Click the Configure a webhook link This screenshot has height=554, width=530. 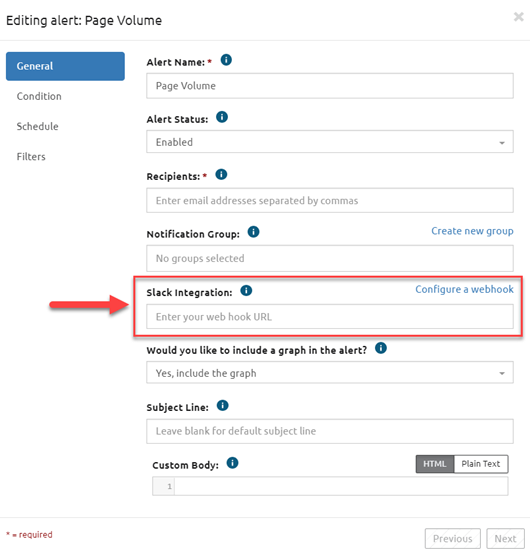click(464, 289)
